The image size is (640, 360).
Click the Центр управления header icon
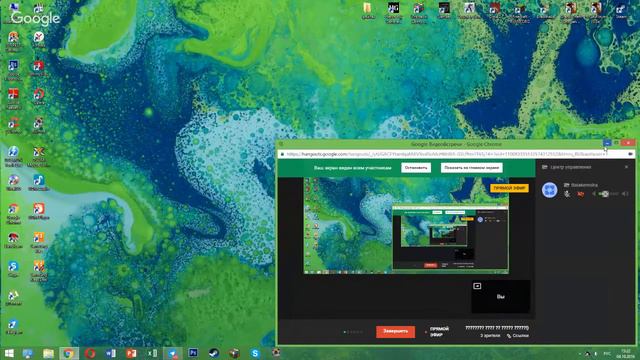pyautogui.click(x=544, y=167)
